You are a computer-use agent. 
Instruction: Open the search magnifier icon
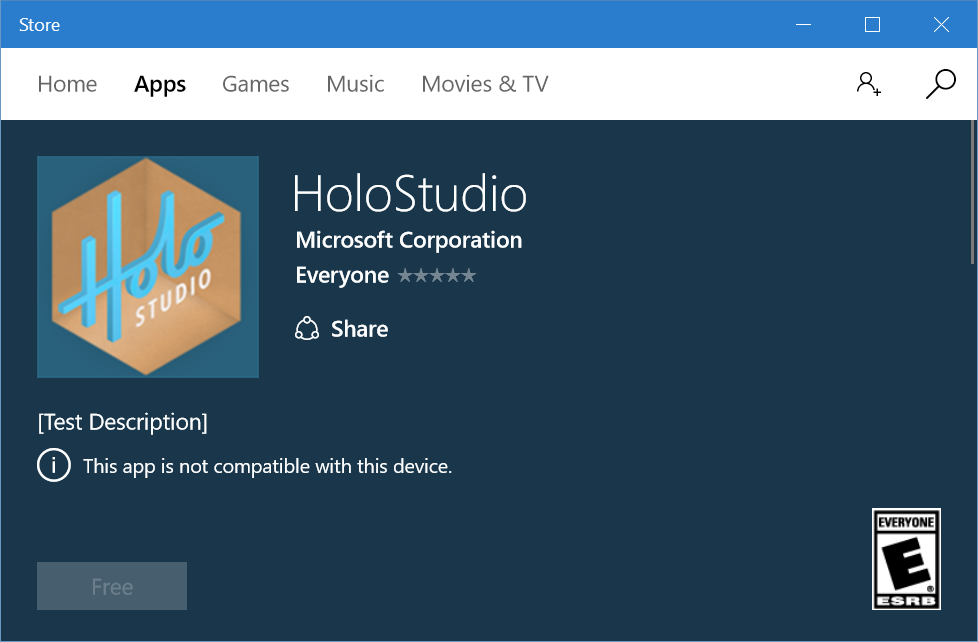[x=941, y=84]
